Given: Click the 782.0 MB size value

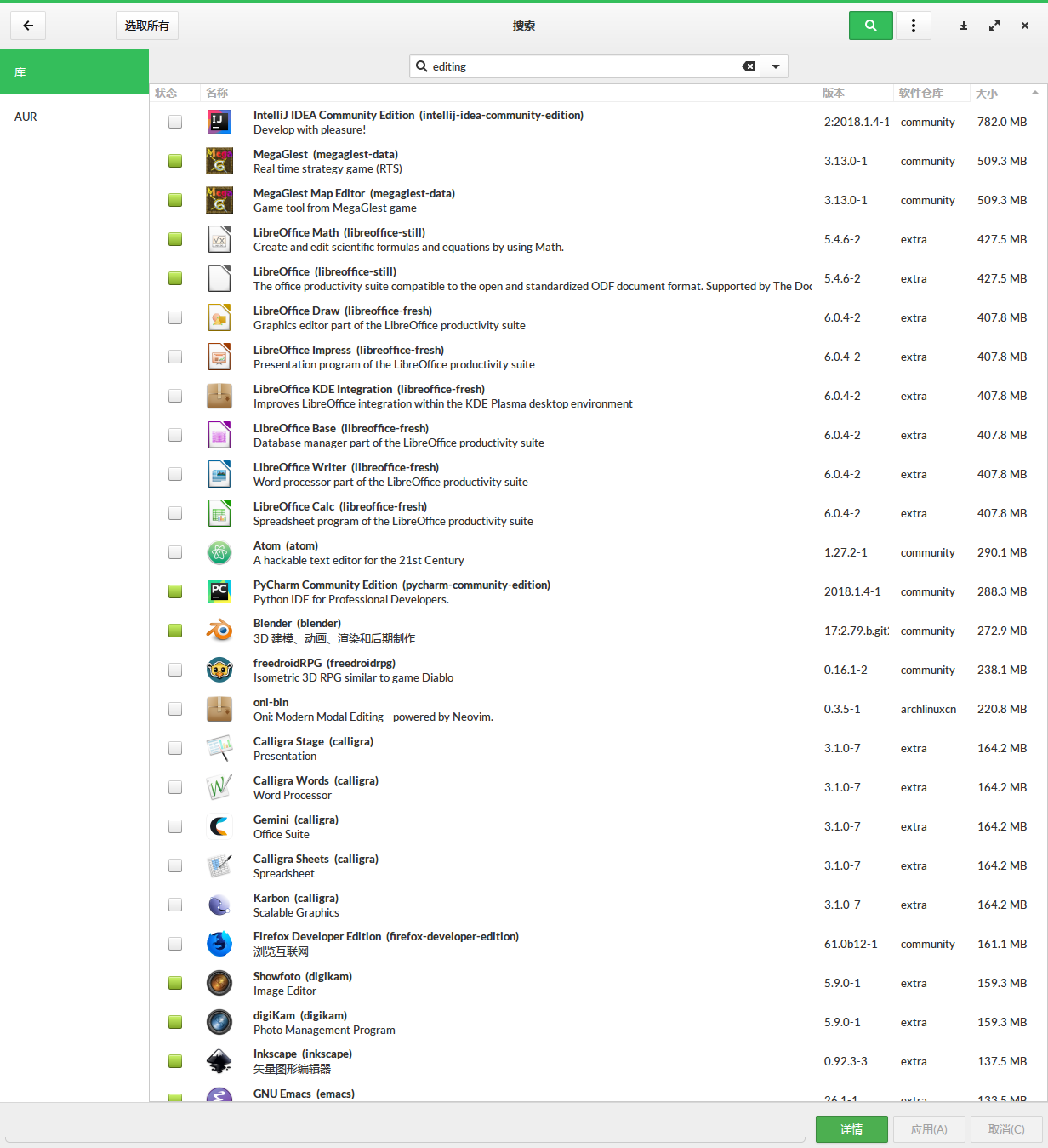Looking at the screenshot, I should click(x=1002, y=122).
